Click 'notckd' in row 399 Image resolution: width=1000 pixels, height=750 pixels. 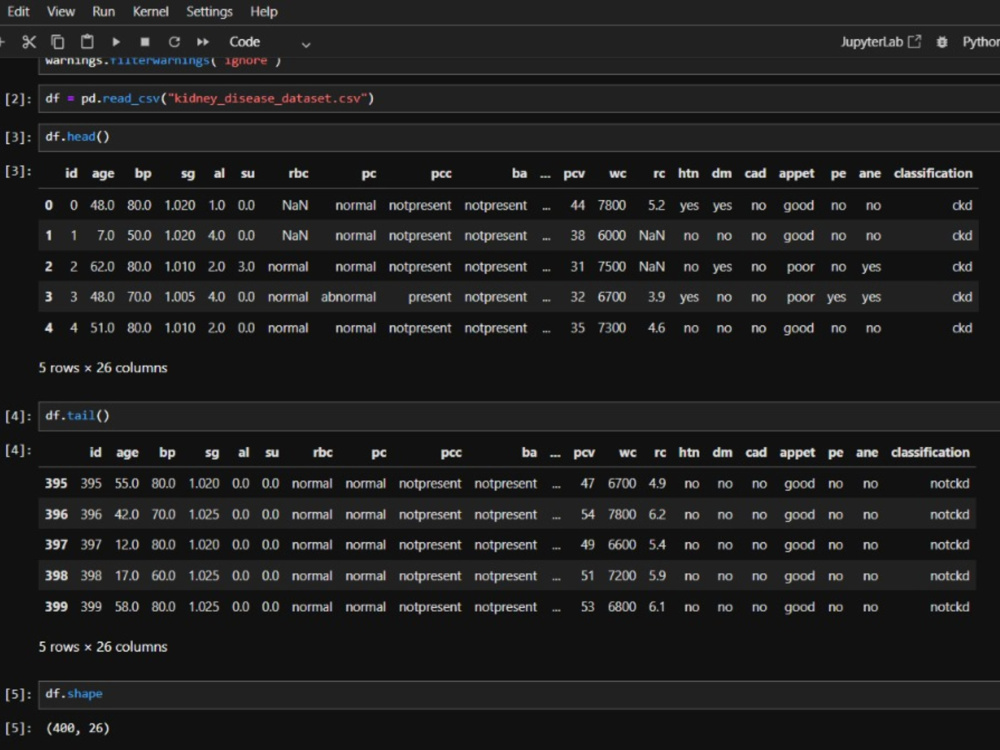tap(950, 607)
